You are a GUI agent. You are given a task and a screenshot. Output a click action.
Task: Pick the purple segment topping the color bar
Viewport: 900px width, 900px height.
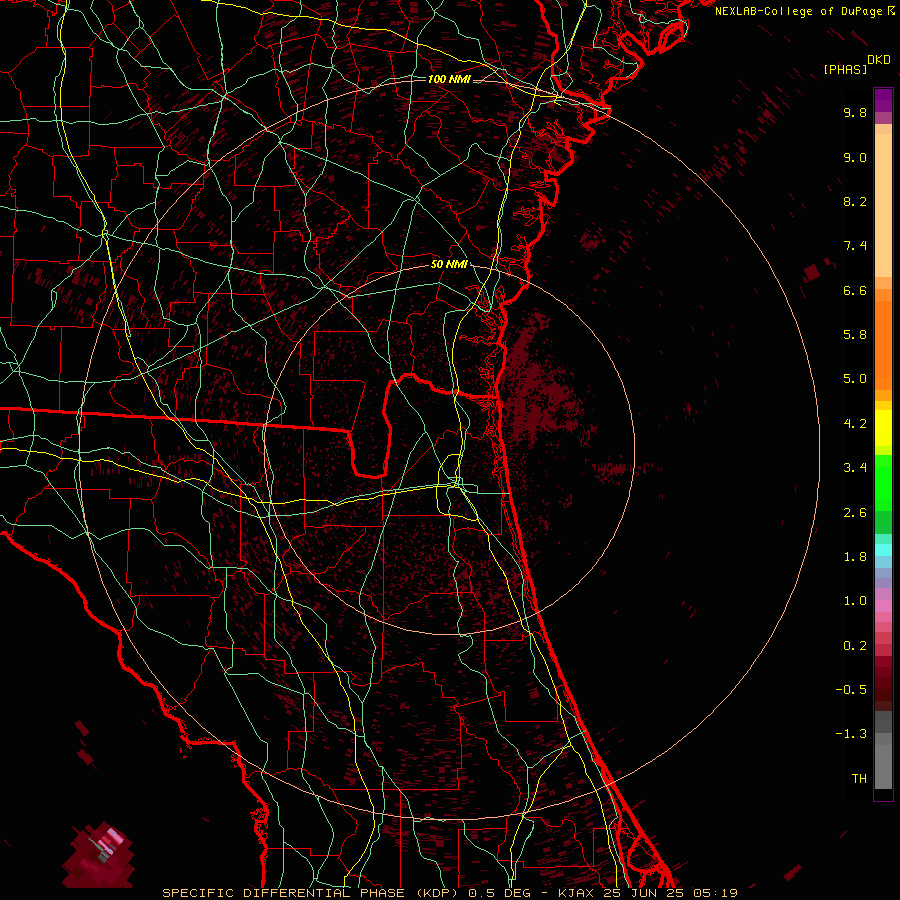click(883, 100)
